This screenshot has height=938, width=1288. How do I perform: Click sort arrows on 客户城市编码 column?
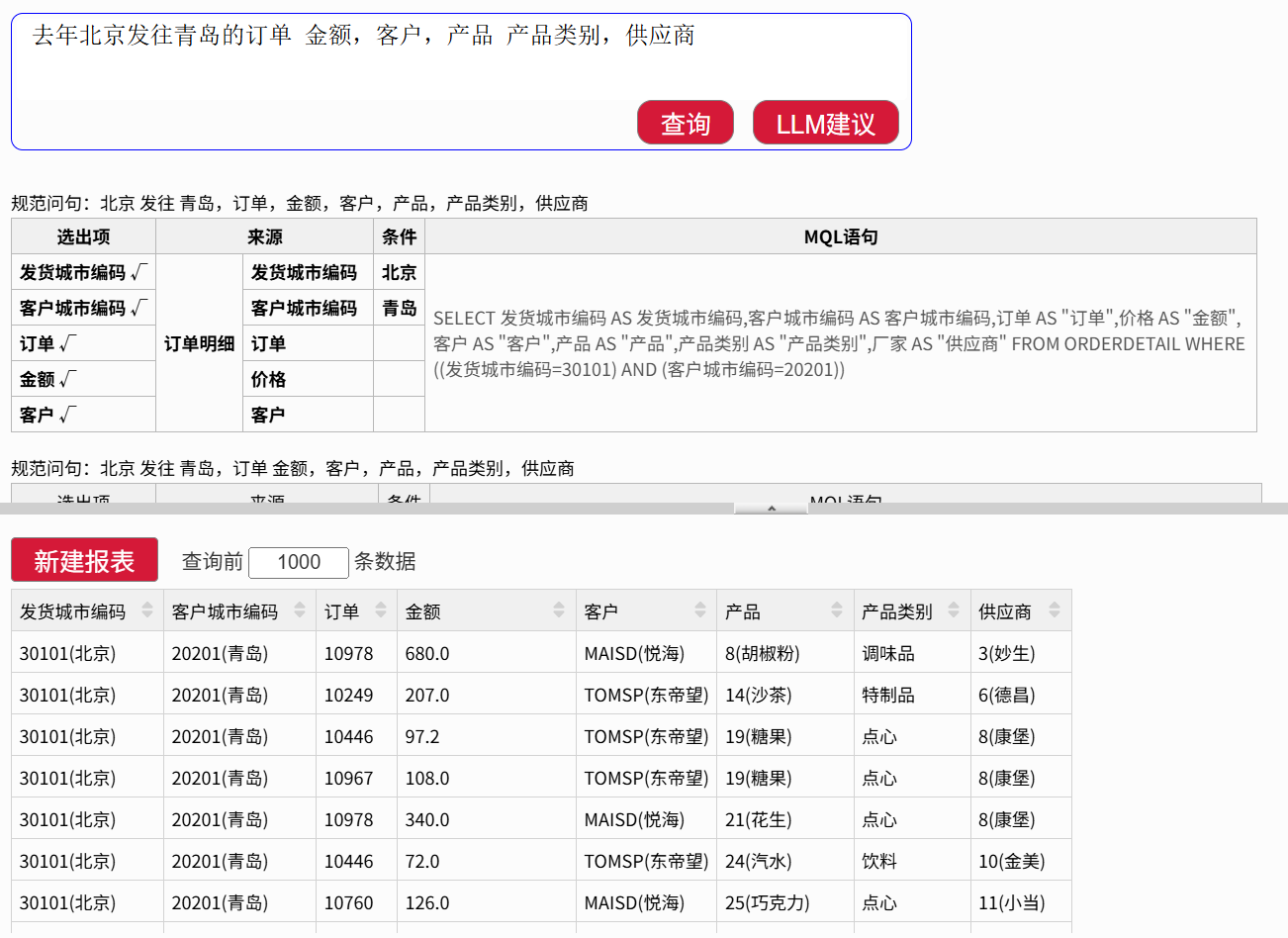pyautogui.click(x=300, y=610)
